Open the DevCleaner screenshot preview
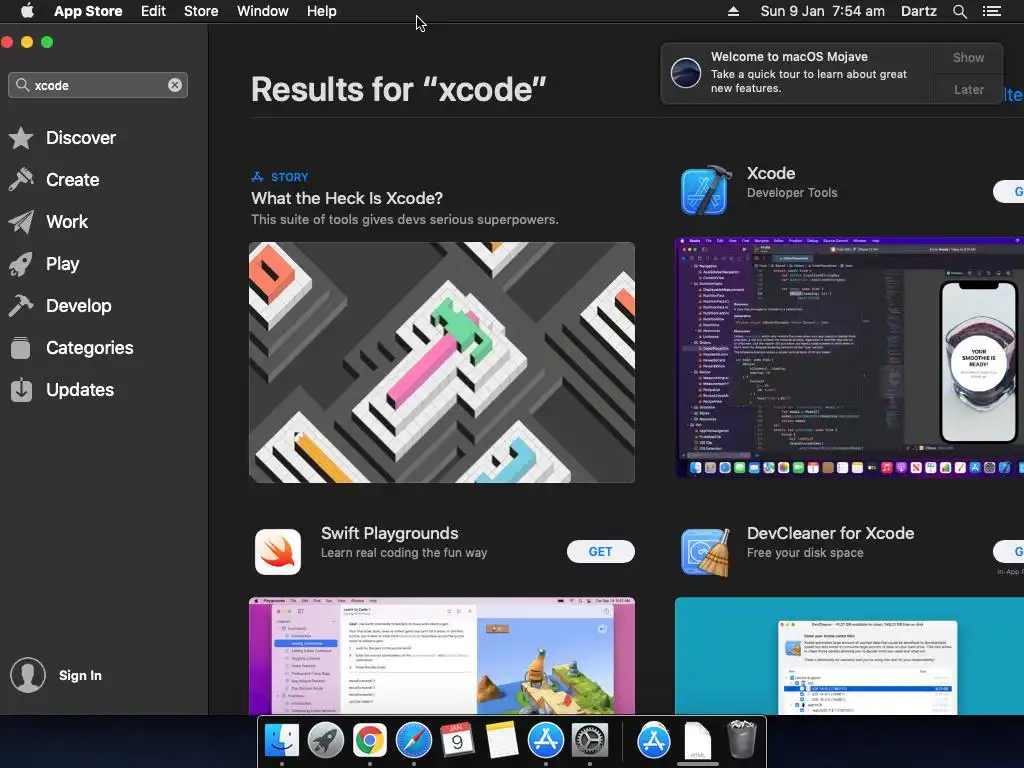 coord(849,656)
